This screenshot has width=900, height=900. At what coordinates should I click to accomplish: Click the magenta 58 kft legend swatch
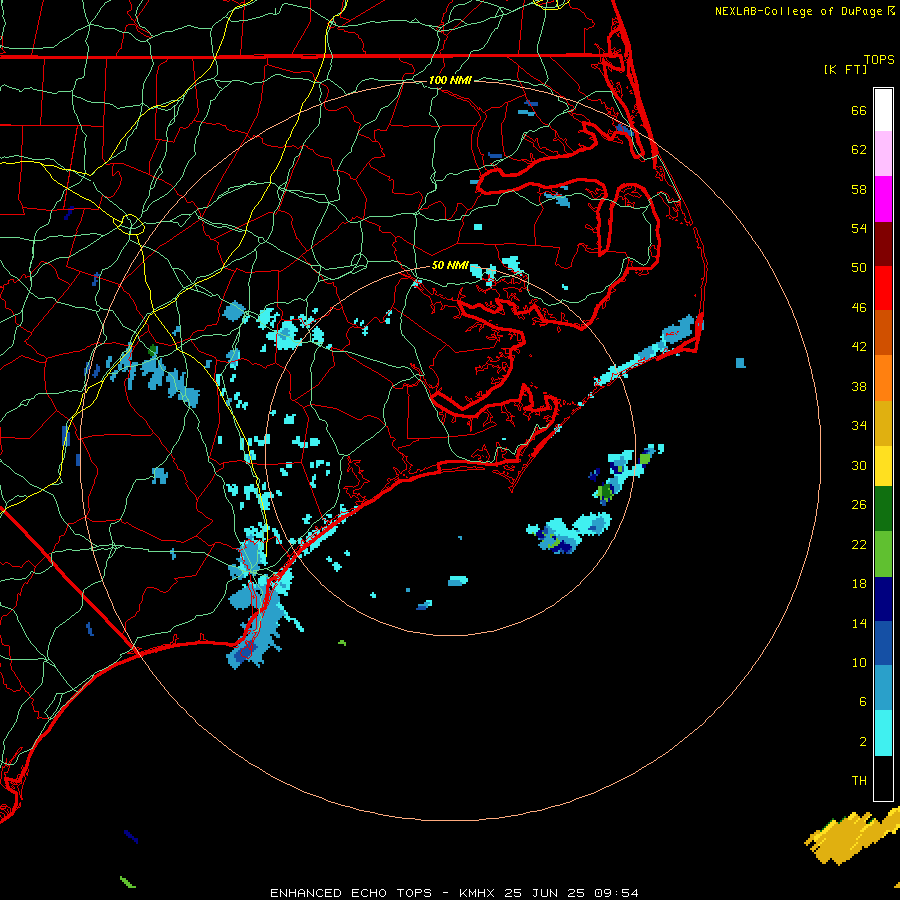pyautogui.click(x=883, y=199)
